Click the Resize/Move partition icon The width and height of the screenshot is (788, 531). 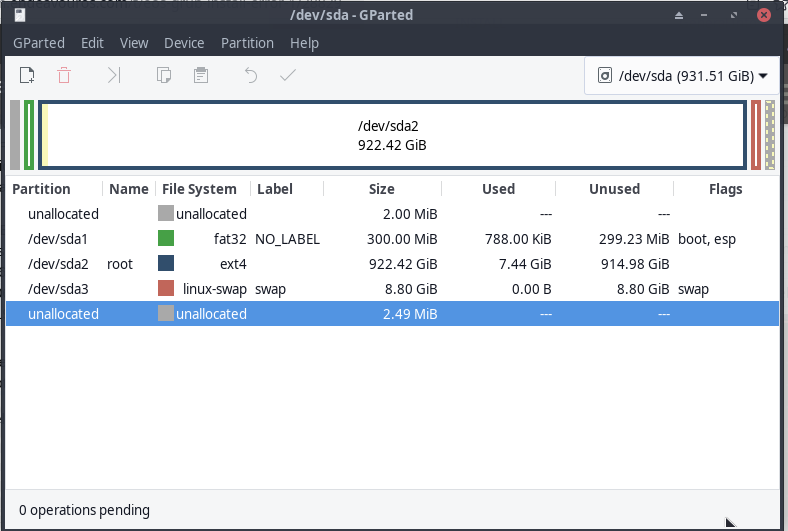coord(114,75)
